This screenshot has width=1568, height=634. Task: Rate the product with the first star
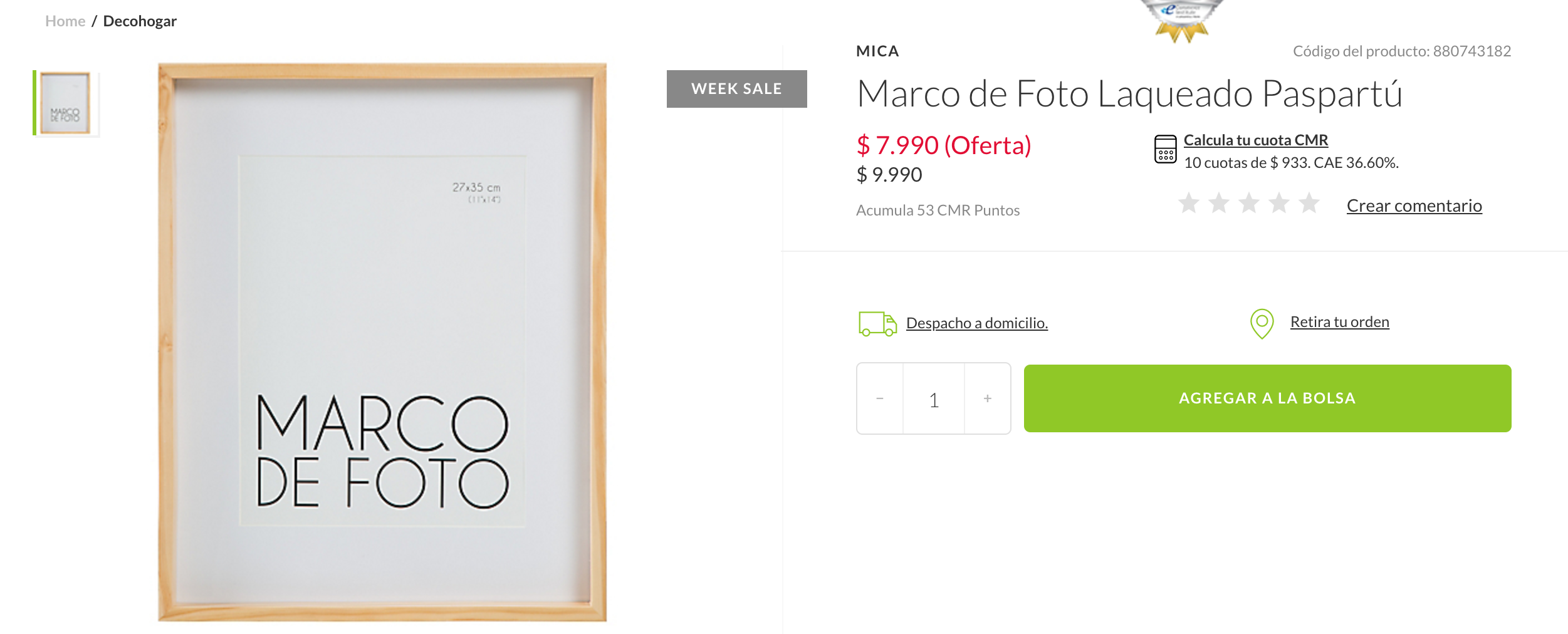click(x=1188, y=203)
